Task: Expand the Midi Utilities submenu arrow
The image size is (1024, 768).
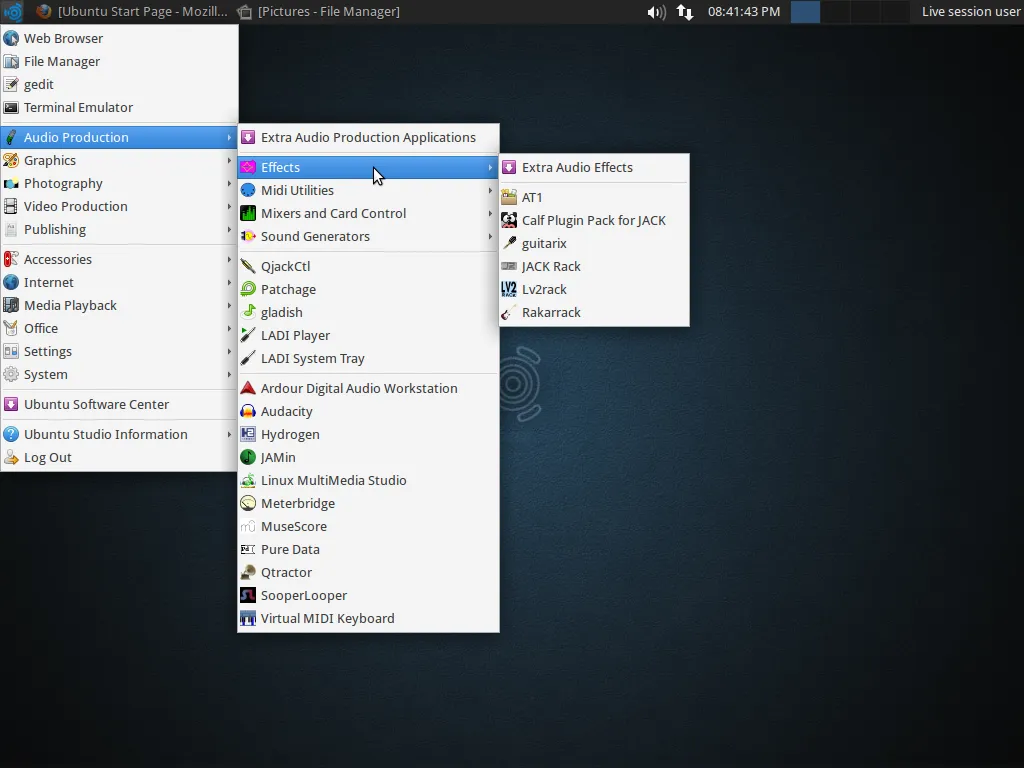Action: point(490,191)
